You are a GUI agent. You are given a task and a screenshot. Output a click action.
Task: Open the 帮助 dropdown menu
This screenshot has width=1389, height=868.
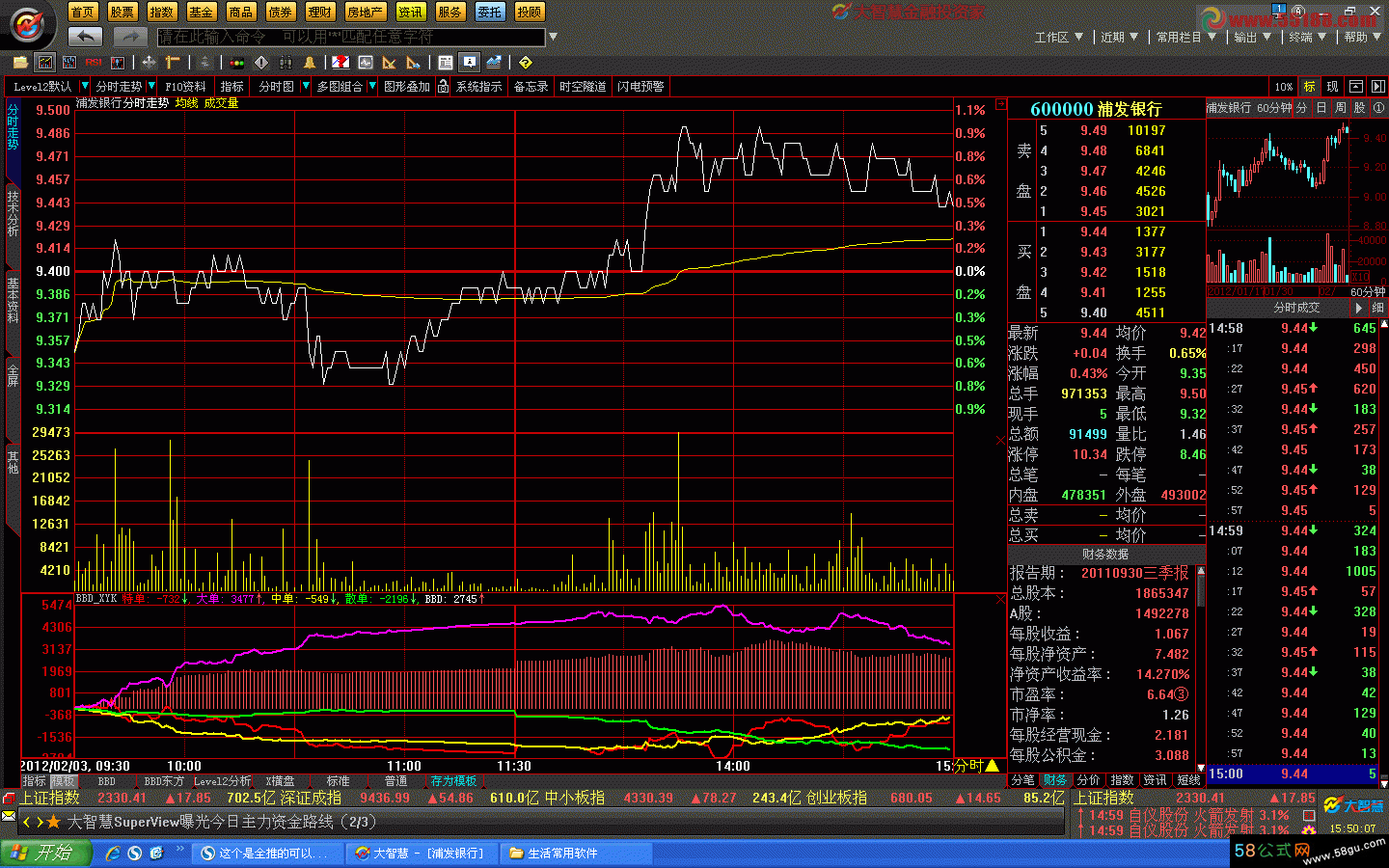[1363, 37]
